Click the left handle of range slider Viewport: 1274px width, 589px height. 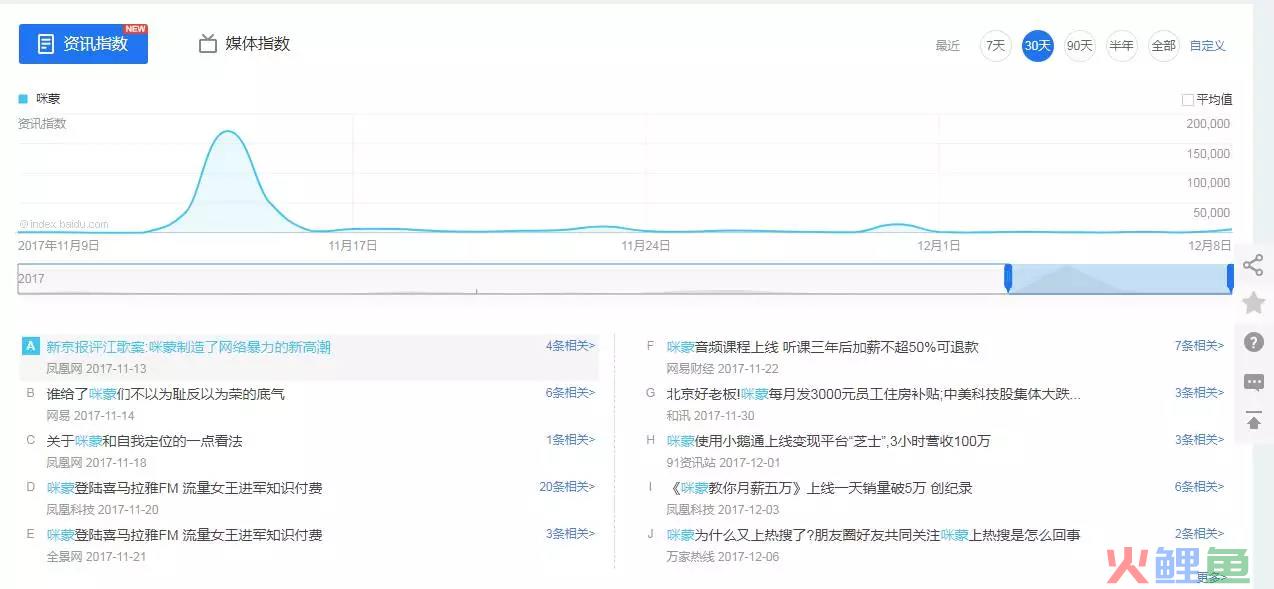pyautogui.click(x=1008, y=278)
